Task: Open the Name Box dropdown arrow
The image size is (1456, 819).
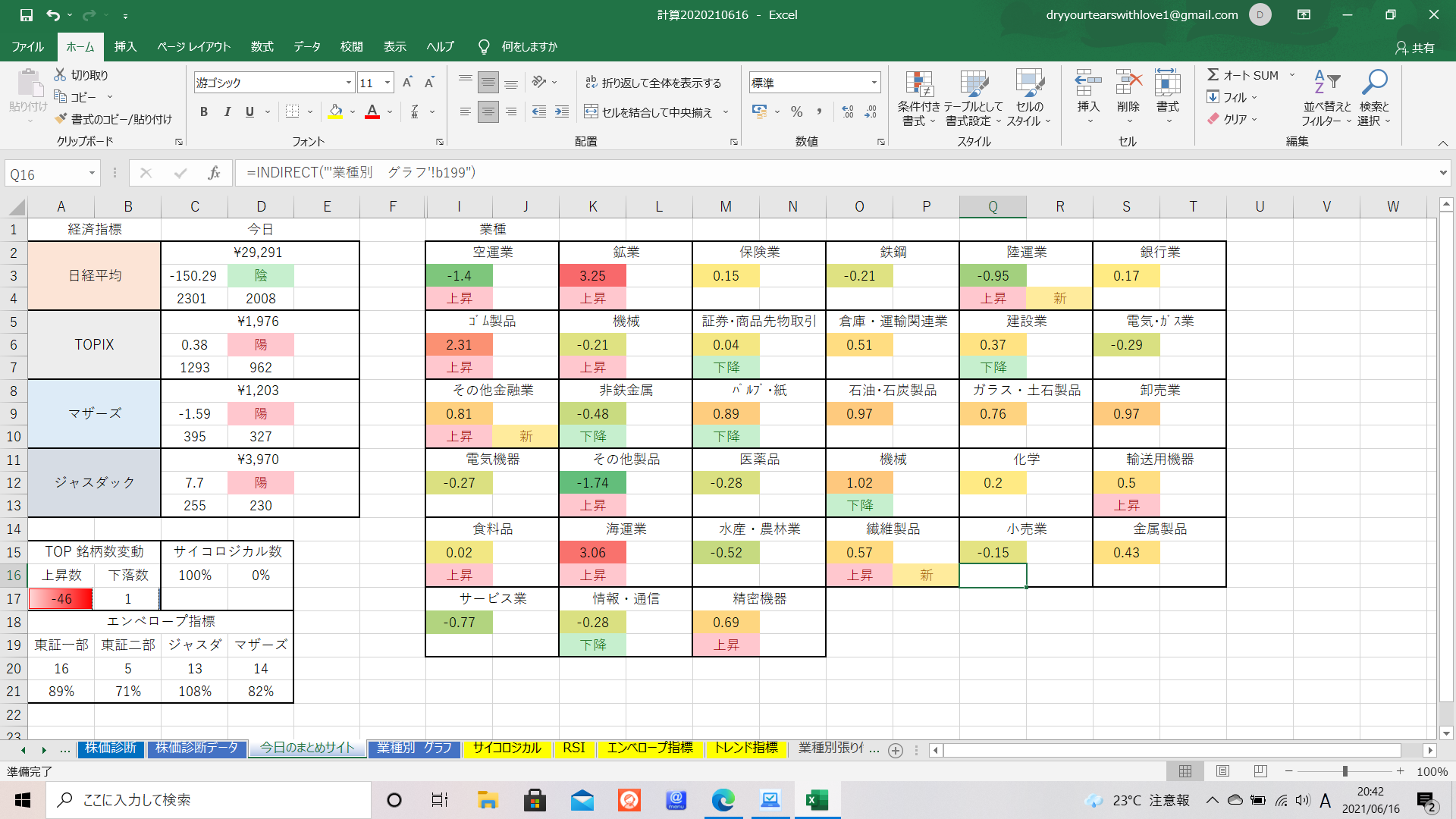Action: coord(92,174)
